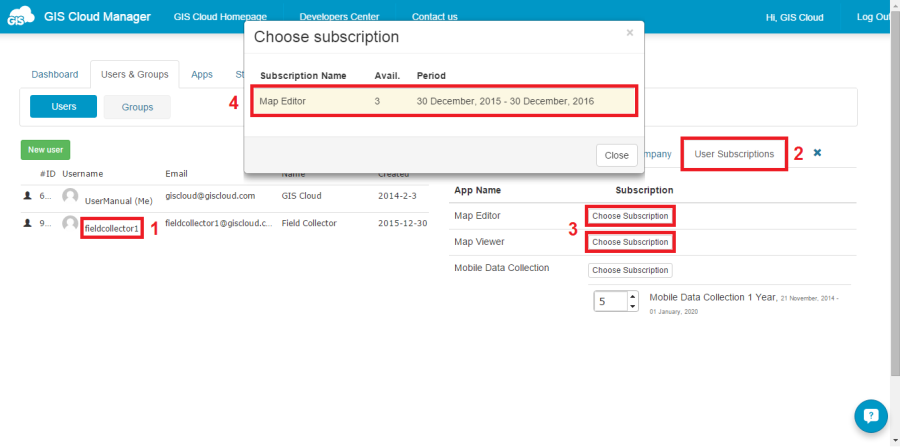This screenshot has height=447, width=900.
Task: Decrease Mobile Data Collection quantity spinner
Action: [x=633, y=306]
